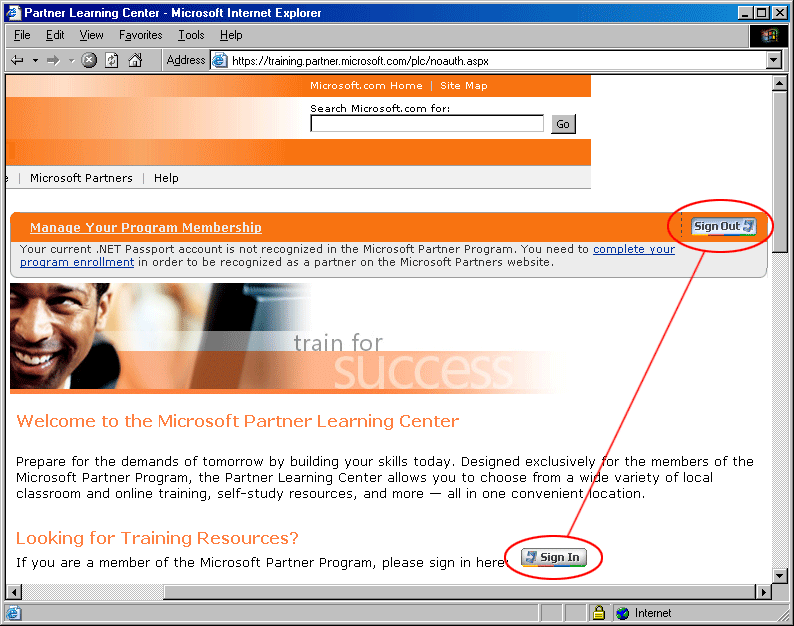Open the Tools menu

[191, 35]
